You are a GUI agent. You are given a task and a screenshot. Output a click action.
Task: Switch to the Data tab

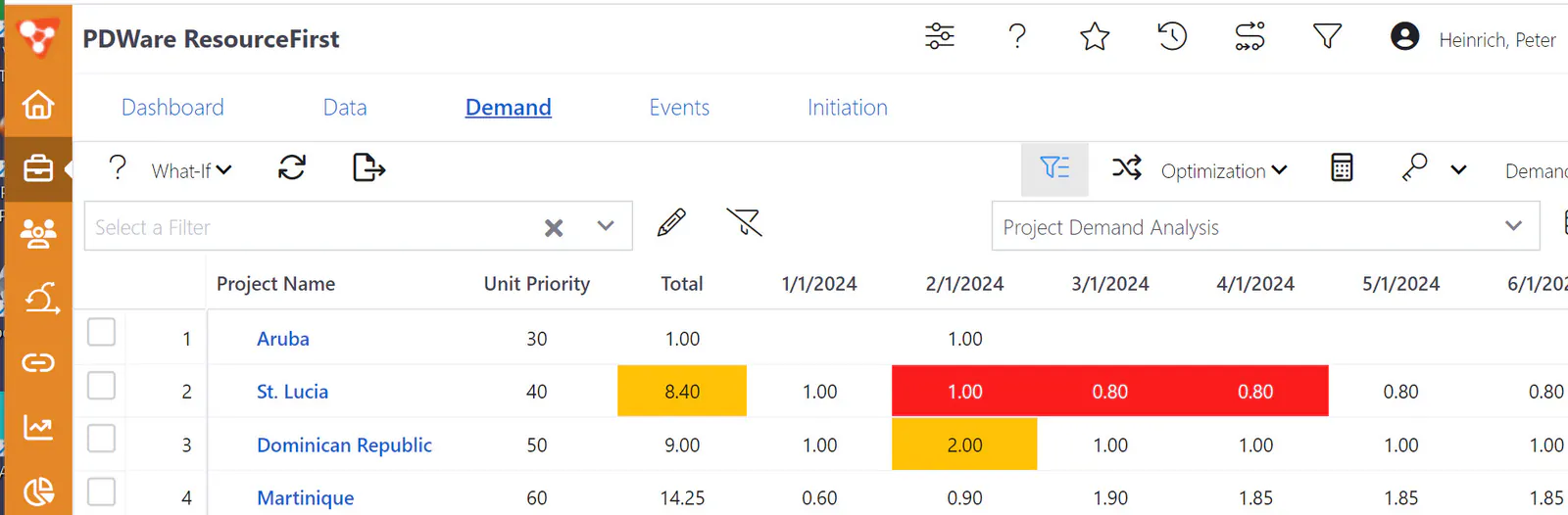345,107
